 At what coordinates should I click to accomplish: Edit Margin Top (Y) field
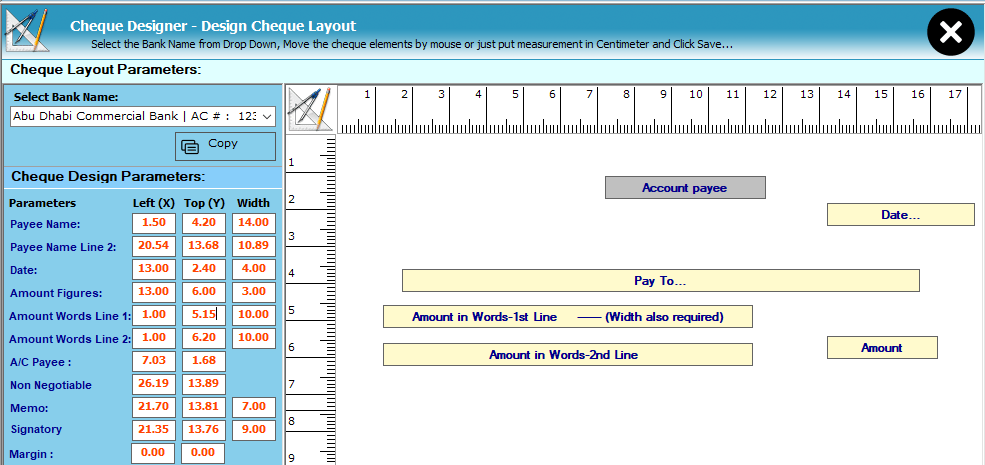click(x=203, y=453)
